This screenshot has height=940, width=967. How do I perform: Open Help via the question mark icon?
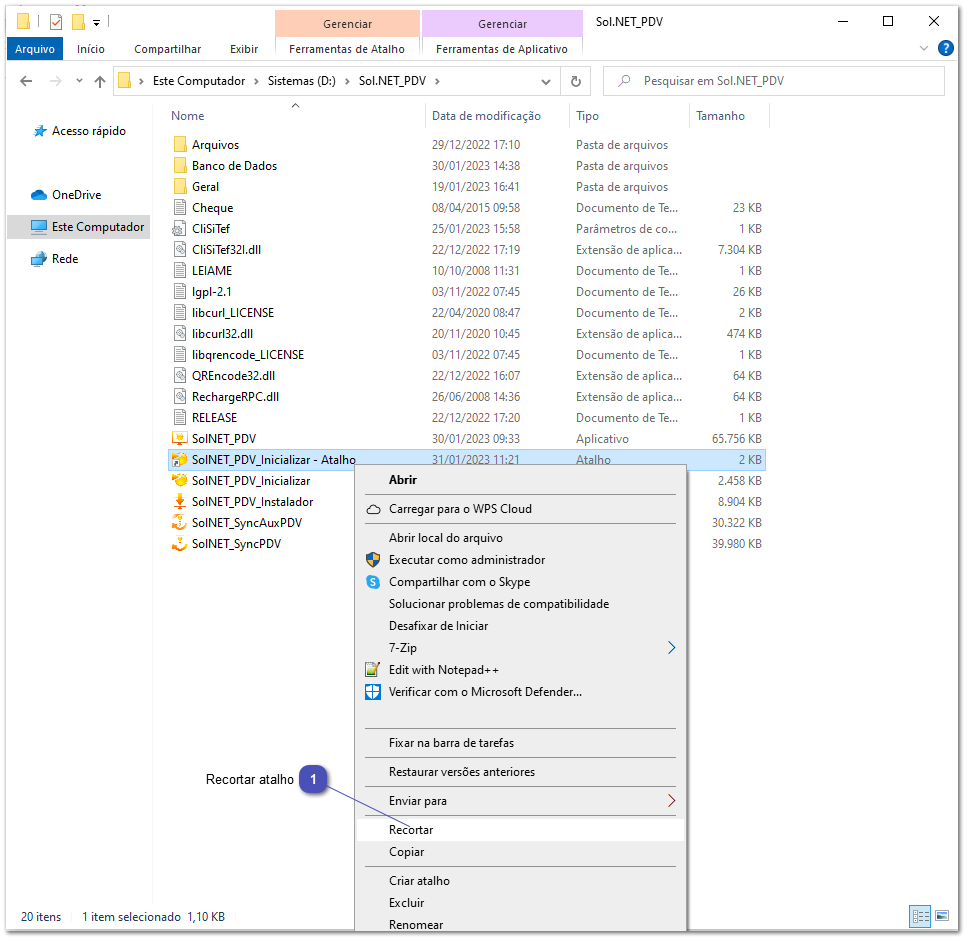[x=945, y=49]
